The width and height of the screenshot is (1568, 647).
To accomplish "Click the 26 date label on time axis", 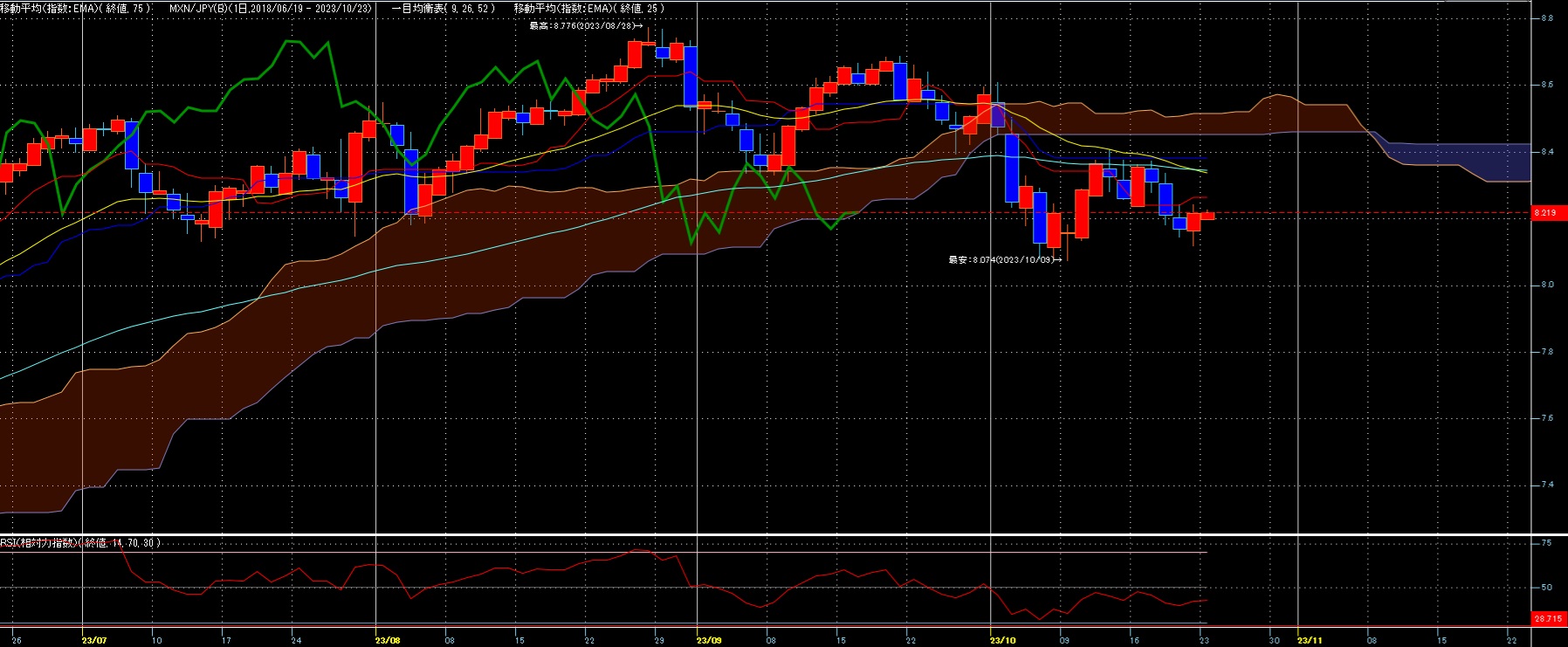I will [17, 640].
